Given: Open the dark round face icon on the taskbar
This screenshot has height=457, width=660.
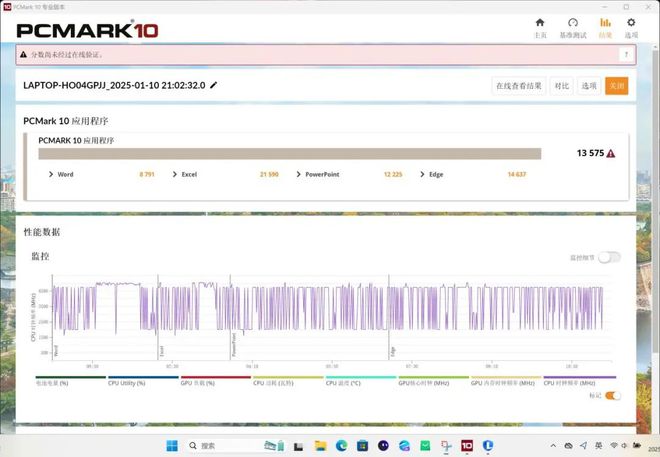Looking at the screenshot, I should [x=383, y=446].
